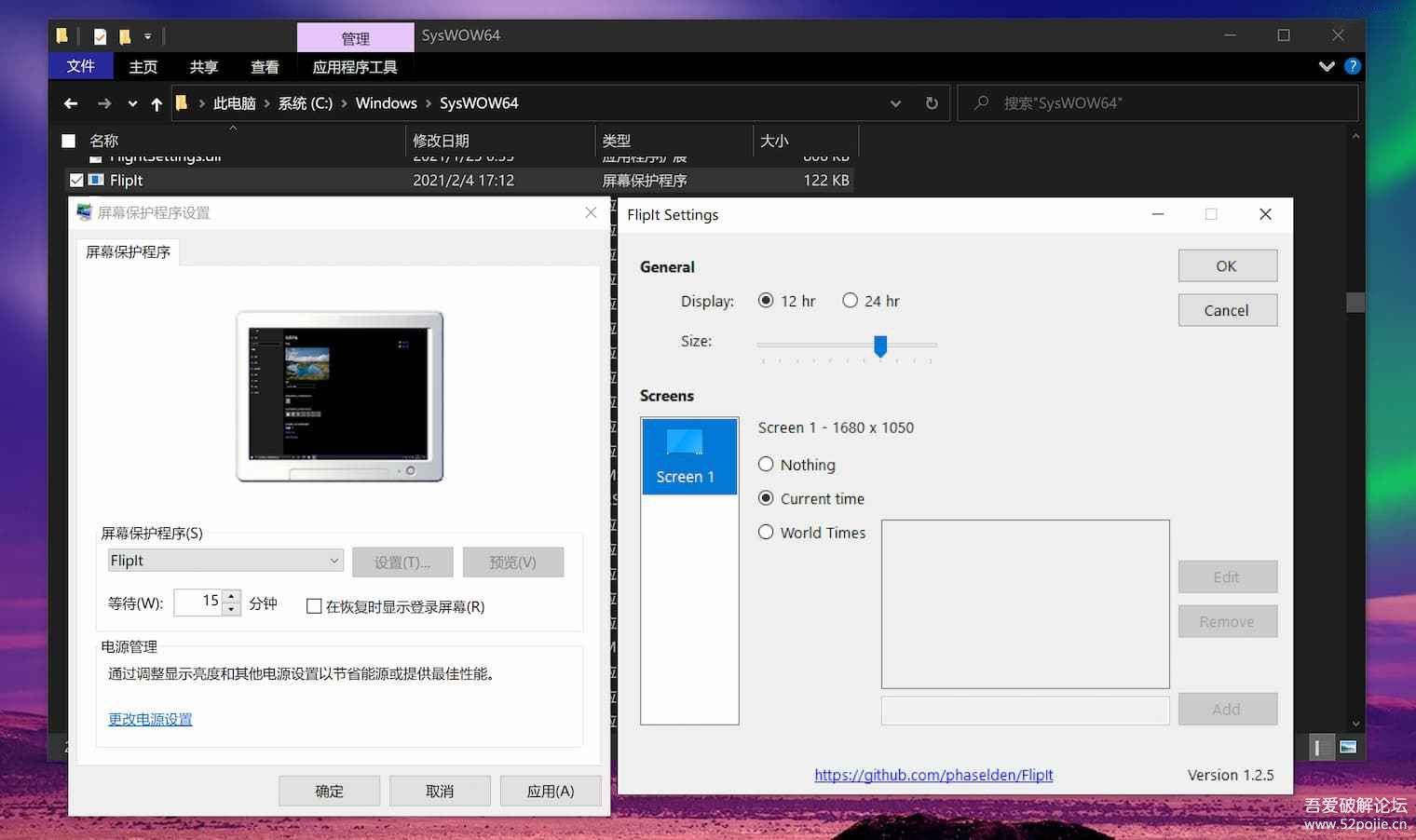Viewport: 1416px width, 840px height.
Task: Close the 屏幕保护程序设置 dialog
Action: 591,213
